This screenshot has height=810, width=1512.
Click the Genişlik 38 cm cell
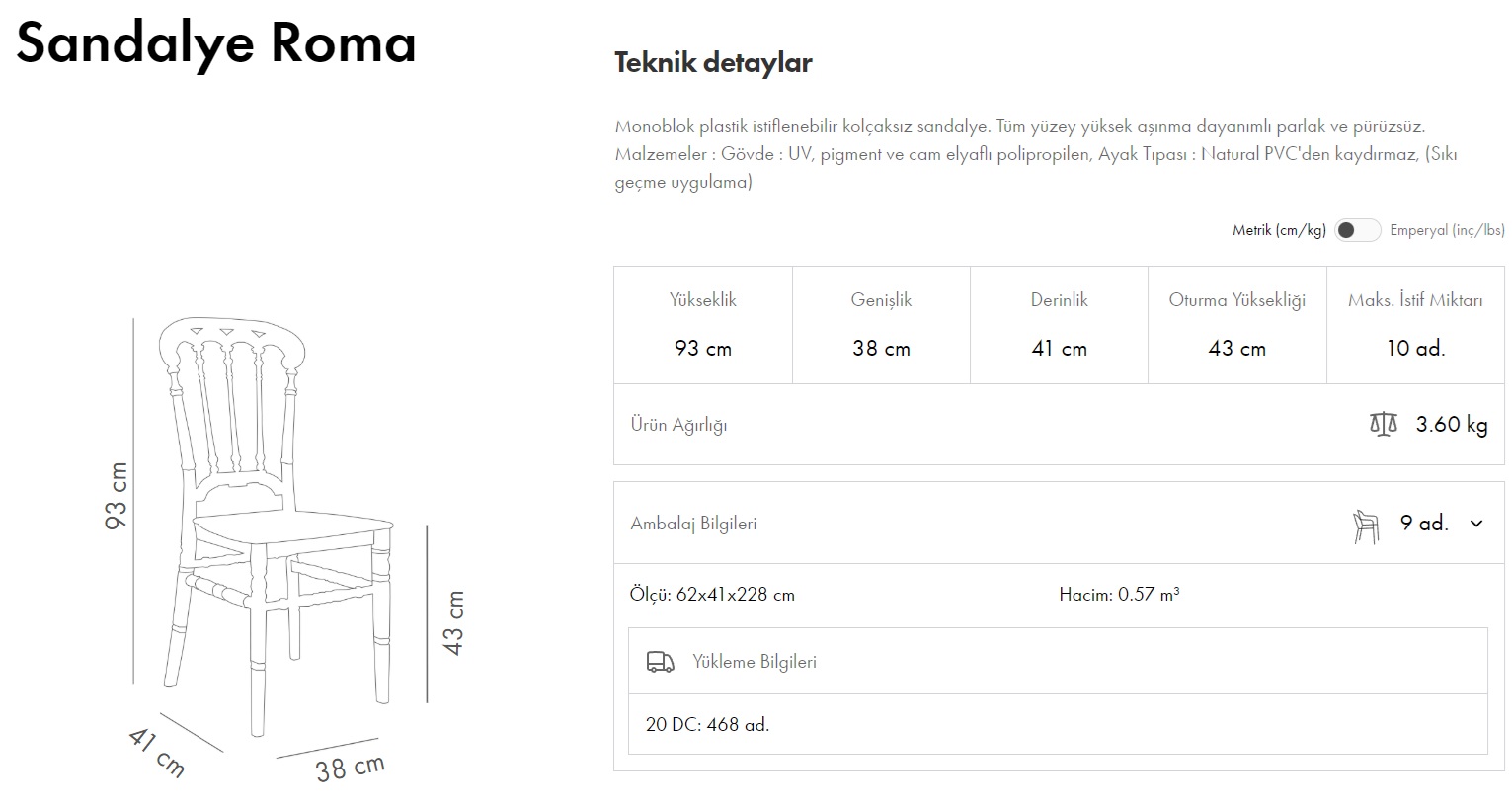tap(881, 324)
